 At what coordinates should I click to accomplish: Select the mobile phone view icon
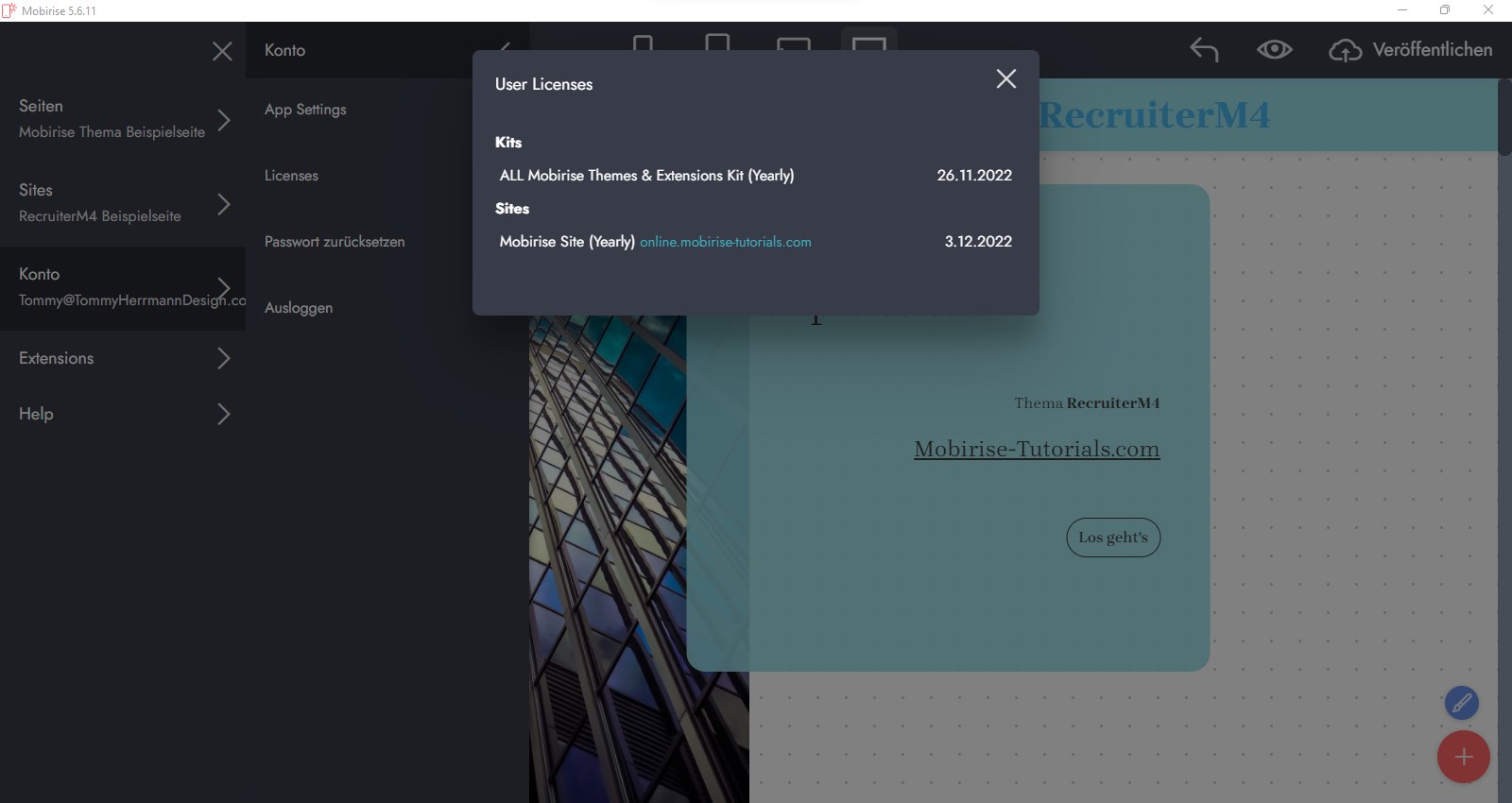643,43
